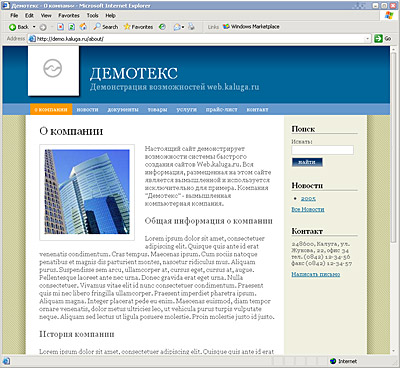Click the Mail icon in the toolbar
400x368 pixels.
[x=177, y=27]
